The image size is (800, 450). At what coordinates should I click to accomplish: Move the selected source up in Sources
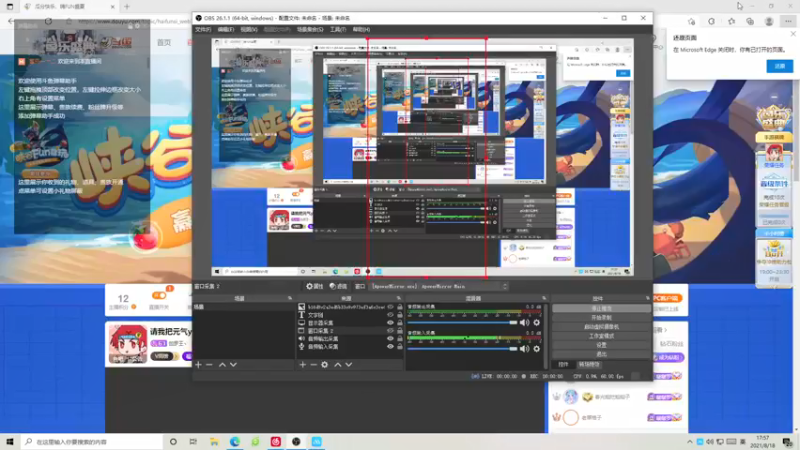pos(338,365)
